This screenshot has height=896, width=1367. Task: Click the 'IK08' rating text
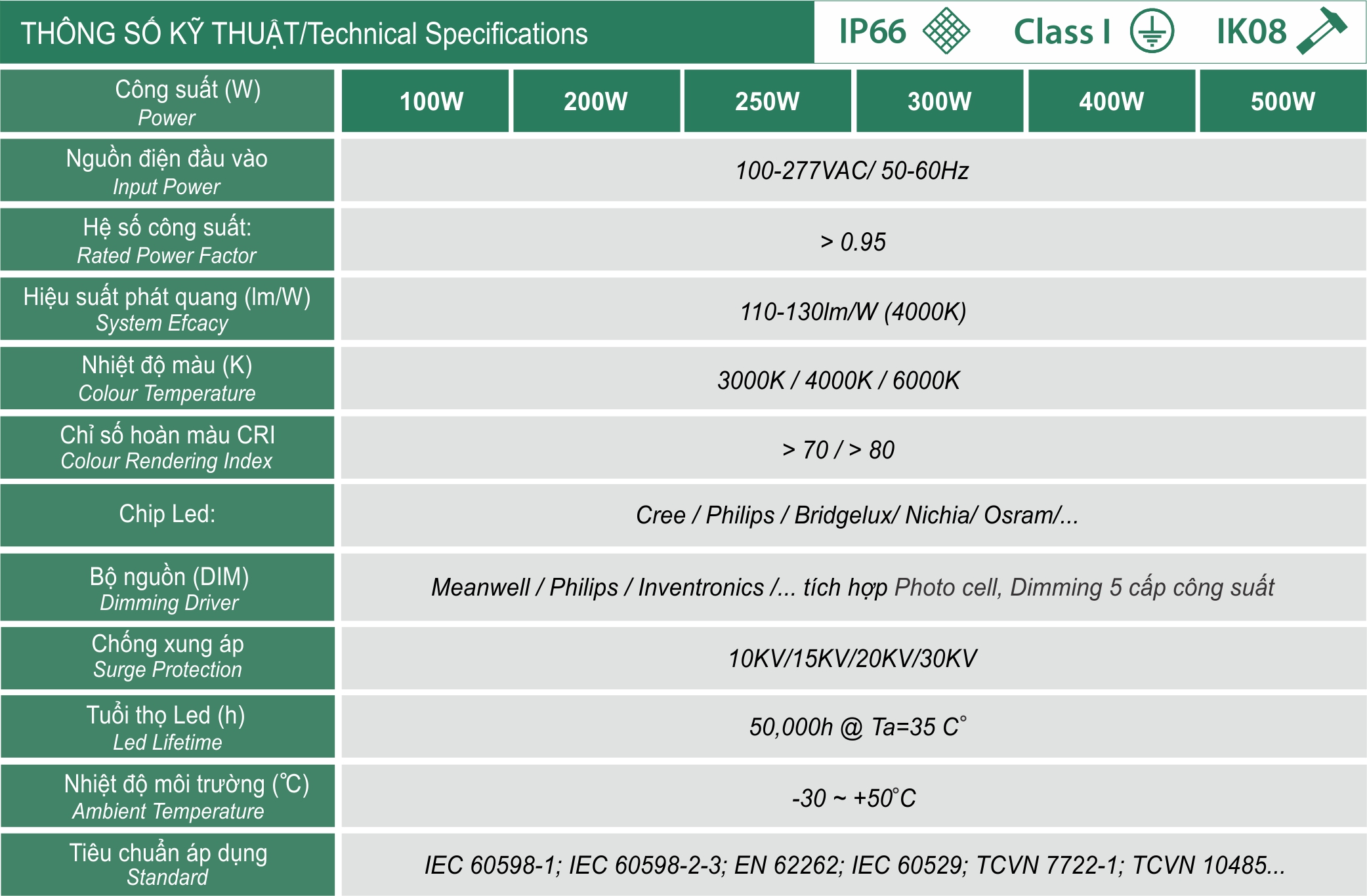(1251, 31)
